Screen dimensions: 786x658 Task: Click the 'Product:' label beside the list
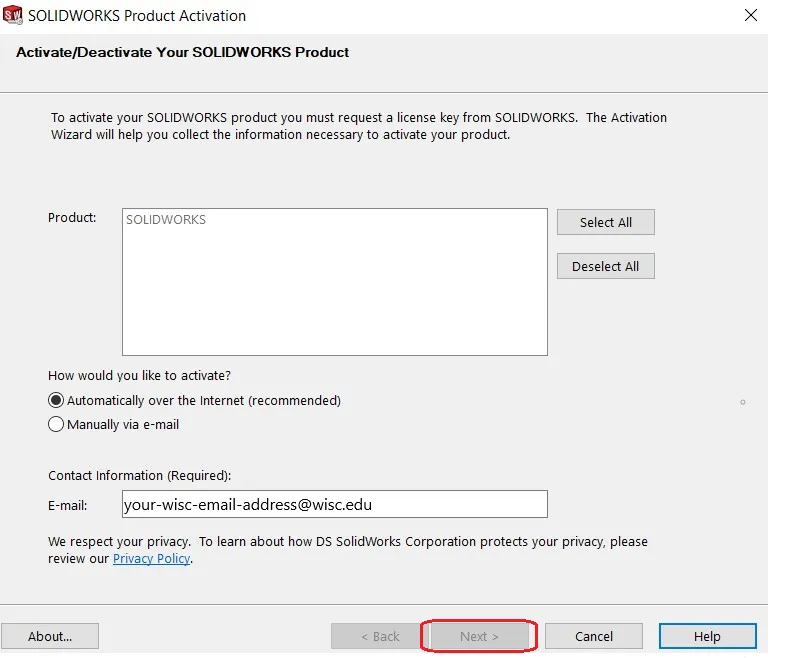point(72,217)
